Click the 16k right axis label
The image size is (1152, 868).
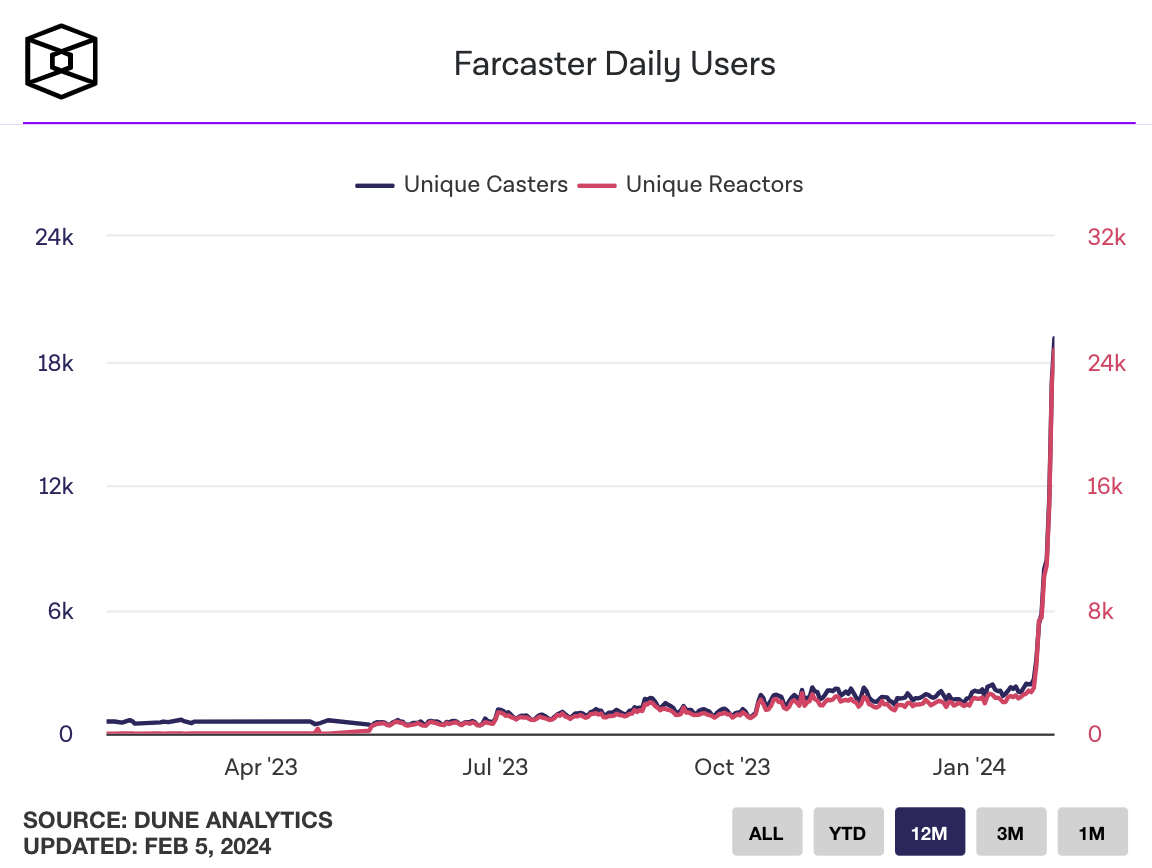(x=1105, y=487)
